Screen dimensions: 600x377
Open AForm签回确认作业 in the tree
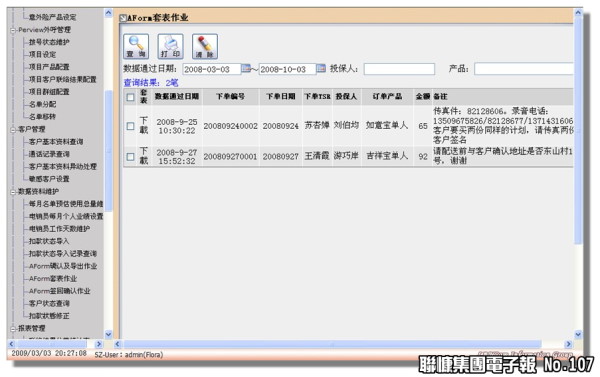point(60,291)
